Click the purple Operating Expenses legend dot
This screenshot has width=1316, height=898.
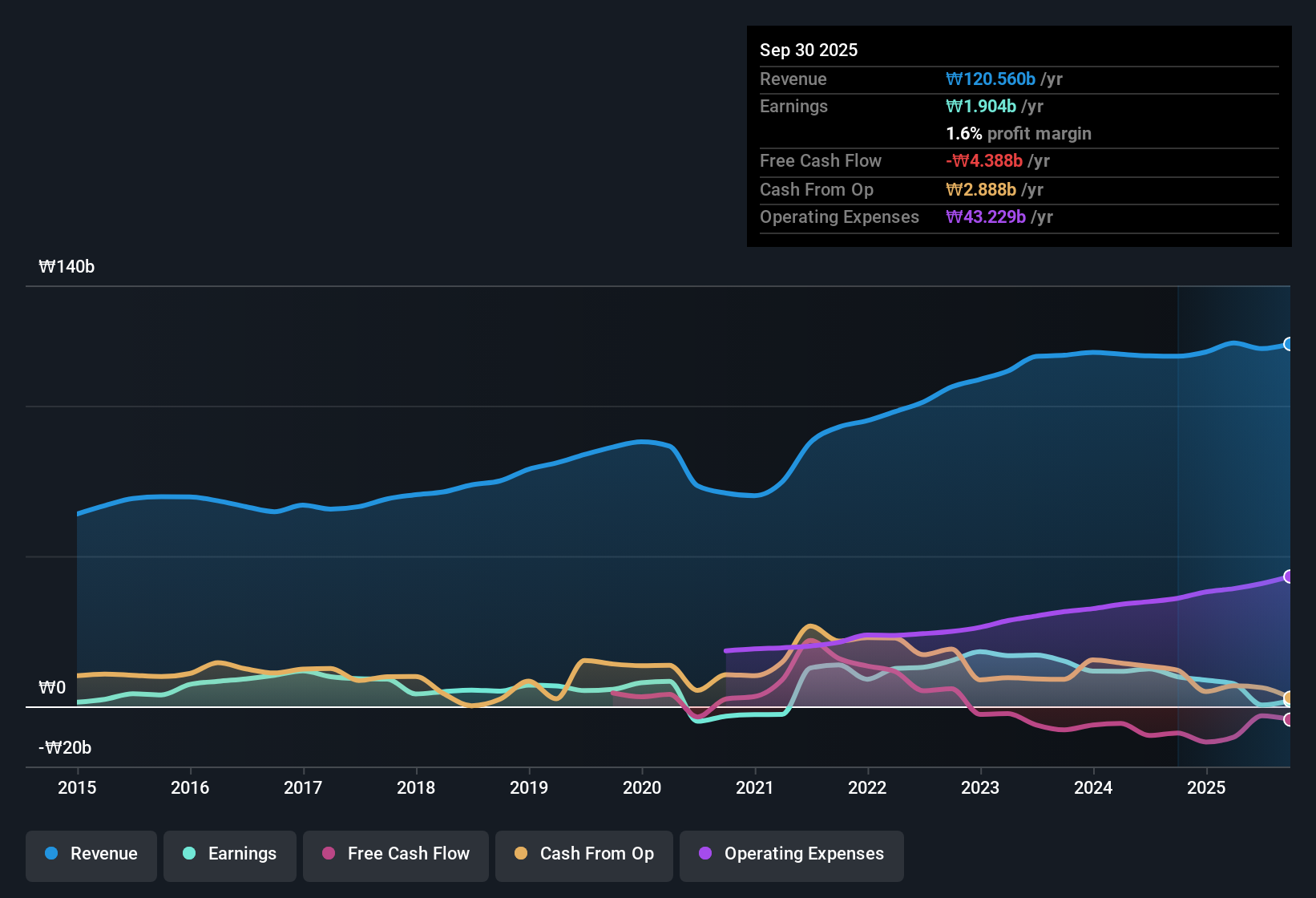pyautogui.click(x=705, y=854)
